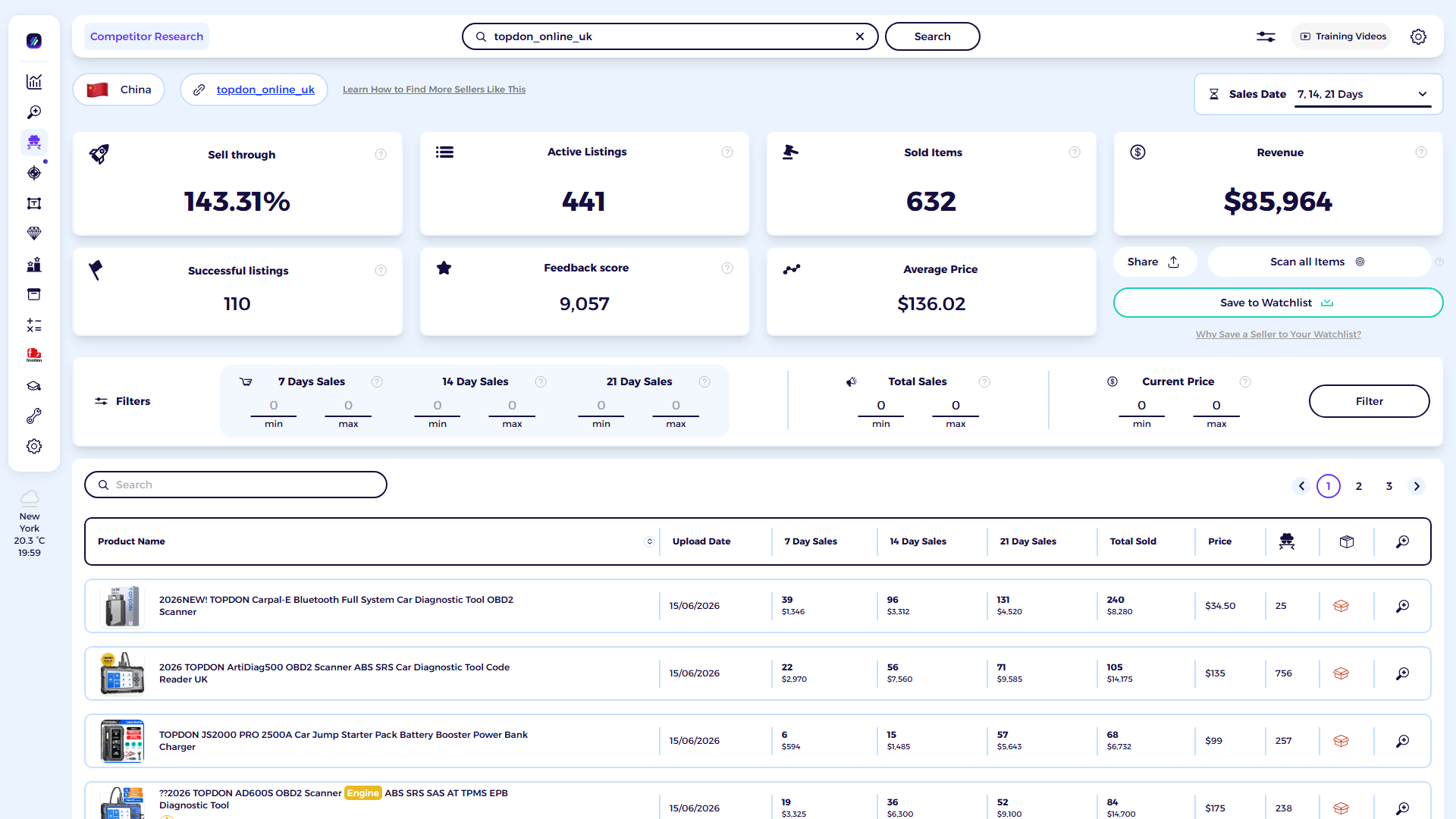Clear the topdon_online_uk search text
Viewport: 1456px width, 819px height.
click(x=860, y=36)
